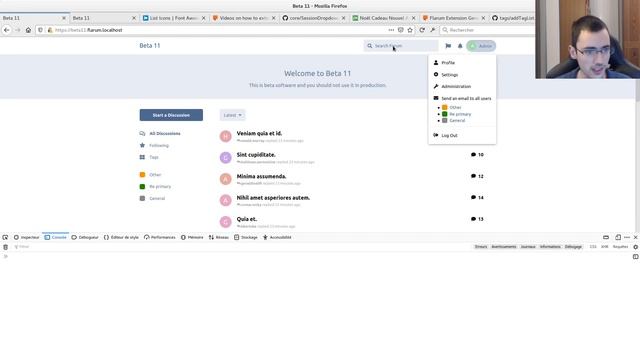Clear console with trash icon

click(x=5, y=247)
